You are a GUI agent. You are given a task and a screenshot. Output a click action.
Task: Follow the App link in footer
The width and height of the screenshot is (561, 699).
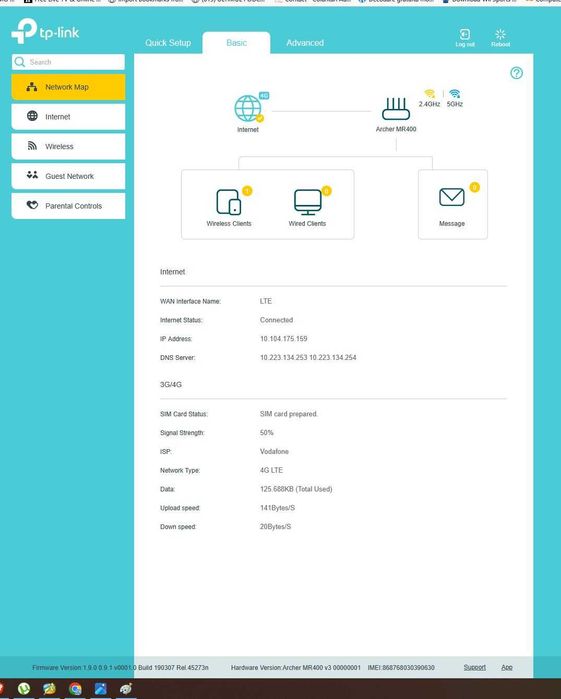[x=507, y=667]
